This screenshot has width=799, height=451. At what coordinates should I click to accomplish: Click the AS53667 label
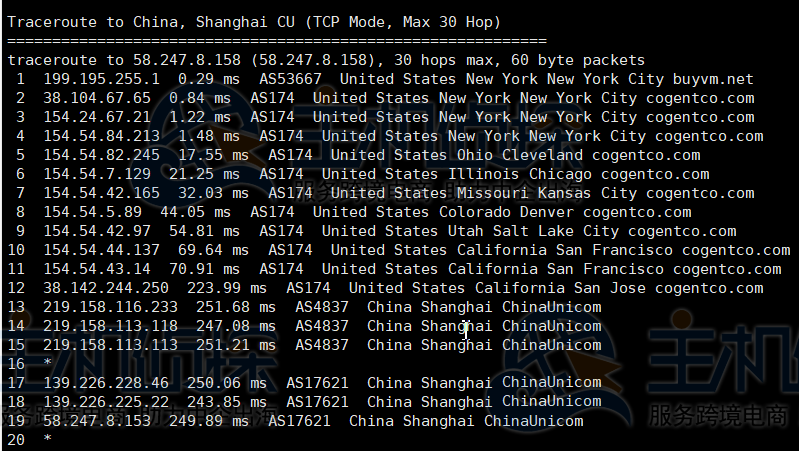tap(290, 79)
